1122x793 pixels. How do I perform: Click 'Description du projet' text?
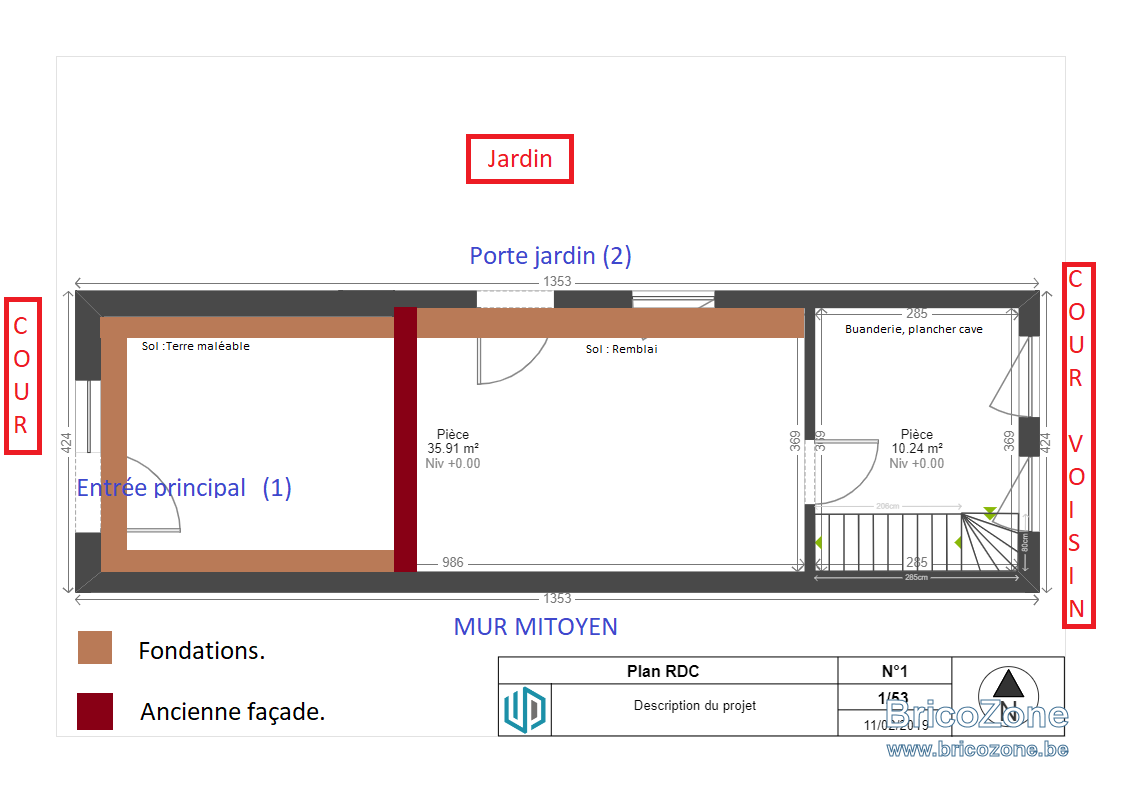coord(695,706)
